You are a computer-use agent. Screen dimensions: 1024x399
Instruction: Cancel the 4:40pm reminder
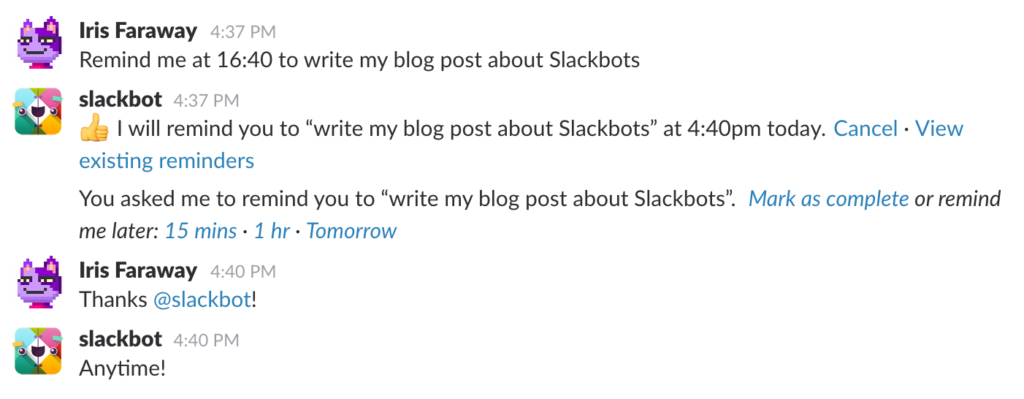[866, 129]
